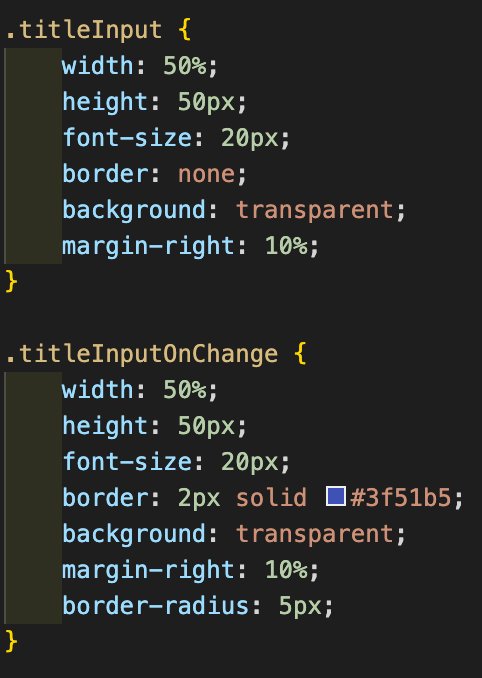Click the closing brace of .titleInput rule
Screen dimensions: 482x678
tap(12, 282)
